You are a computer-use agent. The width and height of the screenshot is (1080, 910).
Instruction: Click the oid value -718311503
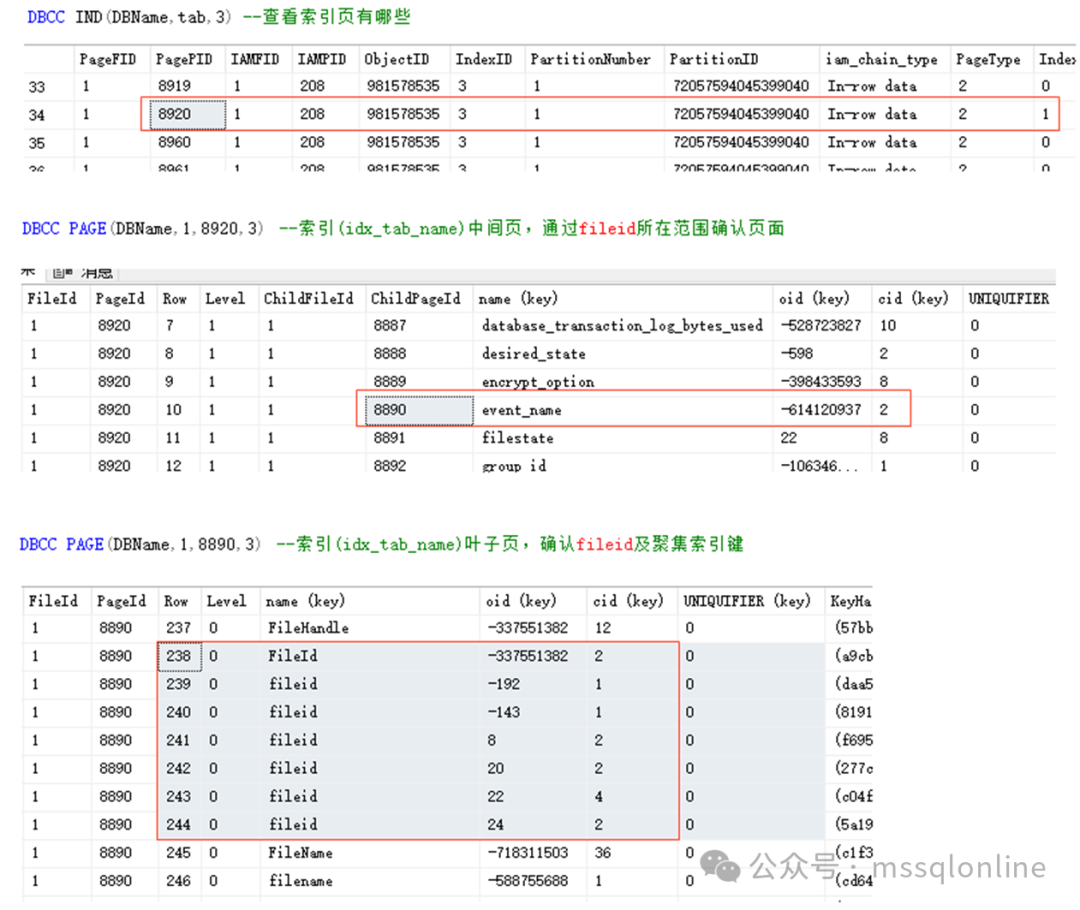pyautogui.click(x=528, y=852)
